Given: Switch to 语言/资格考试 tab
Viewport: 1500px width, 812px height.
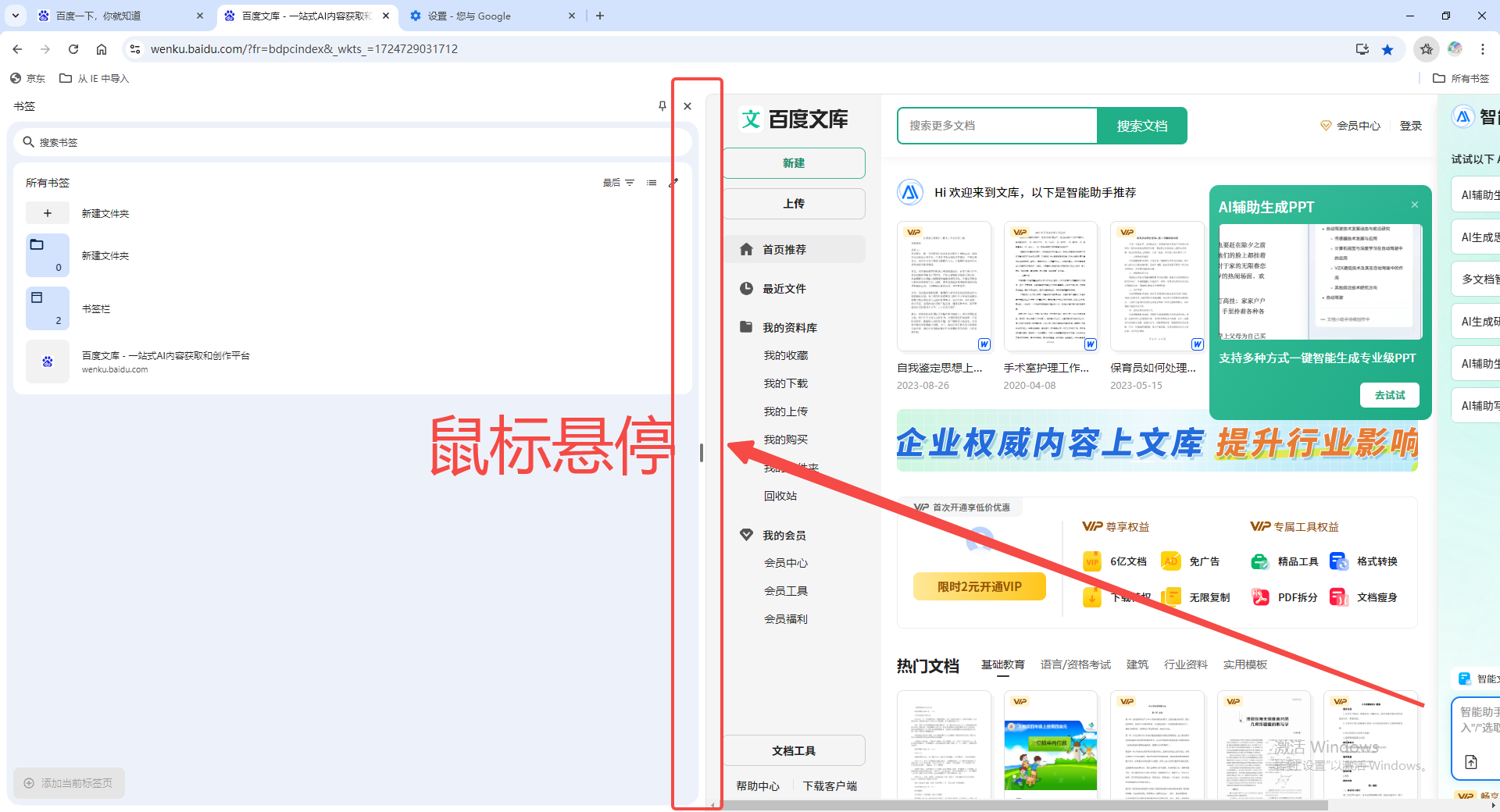Looking at the screenshot, I should (1076, 664).
